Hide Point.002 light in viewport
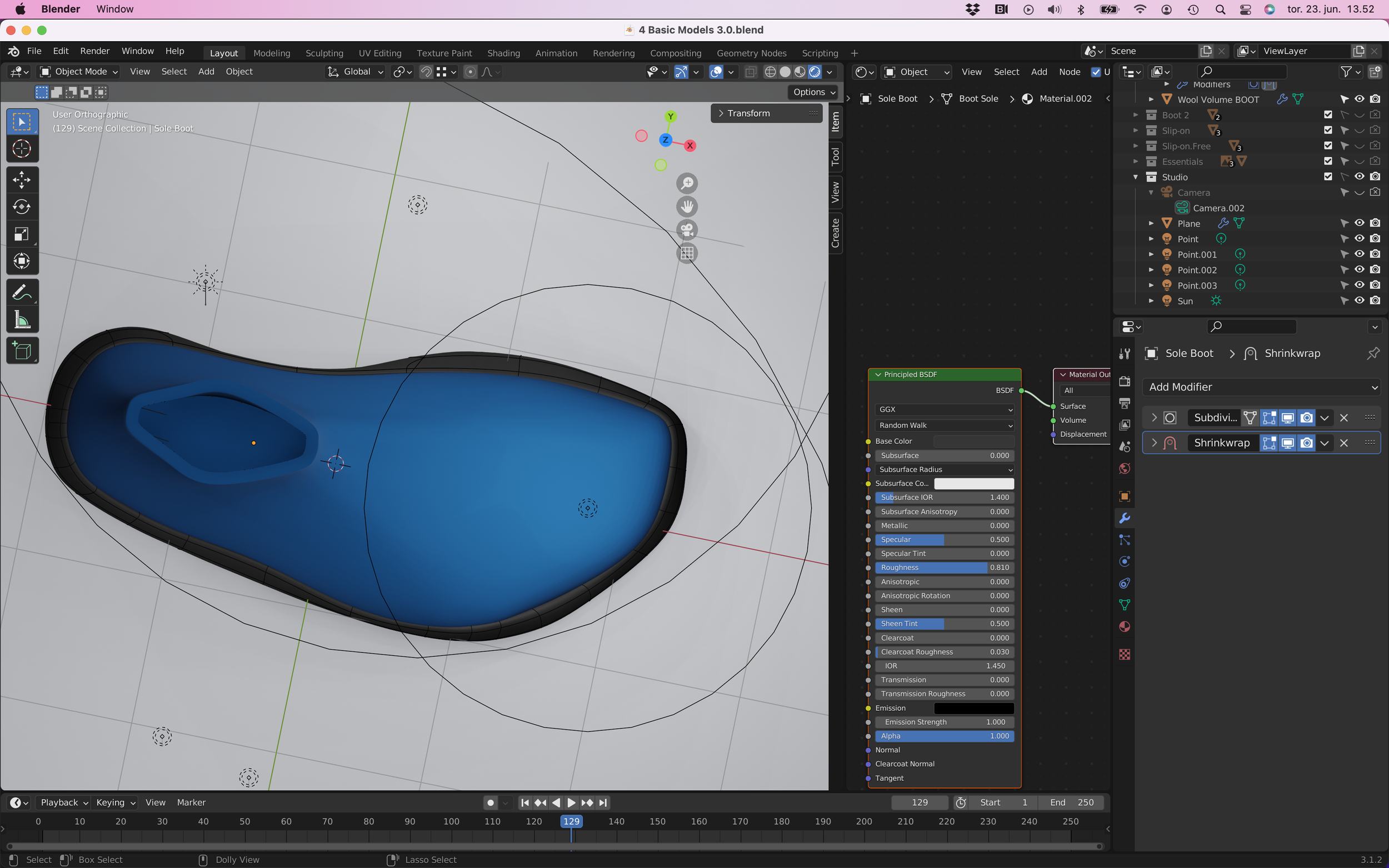The image size is (1389, 868). click(1359, 270)
